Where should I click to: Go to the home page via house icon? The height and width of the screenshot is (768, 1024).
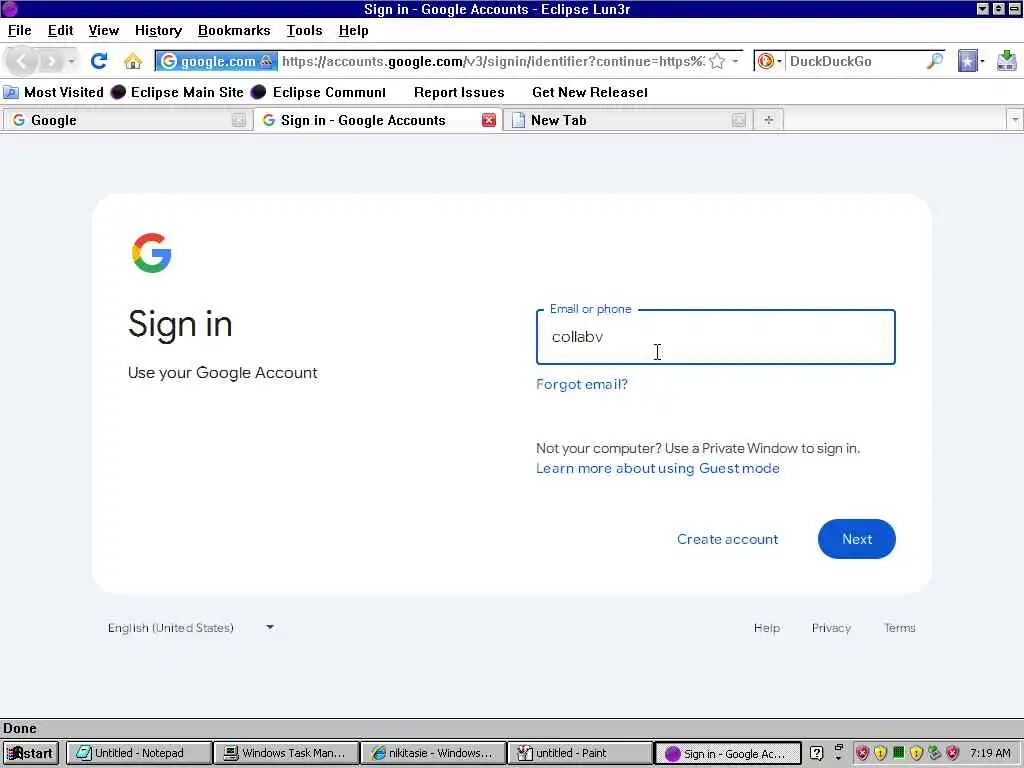coord(133,61)
